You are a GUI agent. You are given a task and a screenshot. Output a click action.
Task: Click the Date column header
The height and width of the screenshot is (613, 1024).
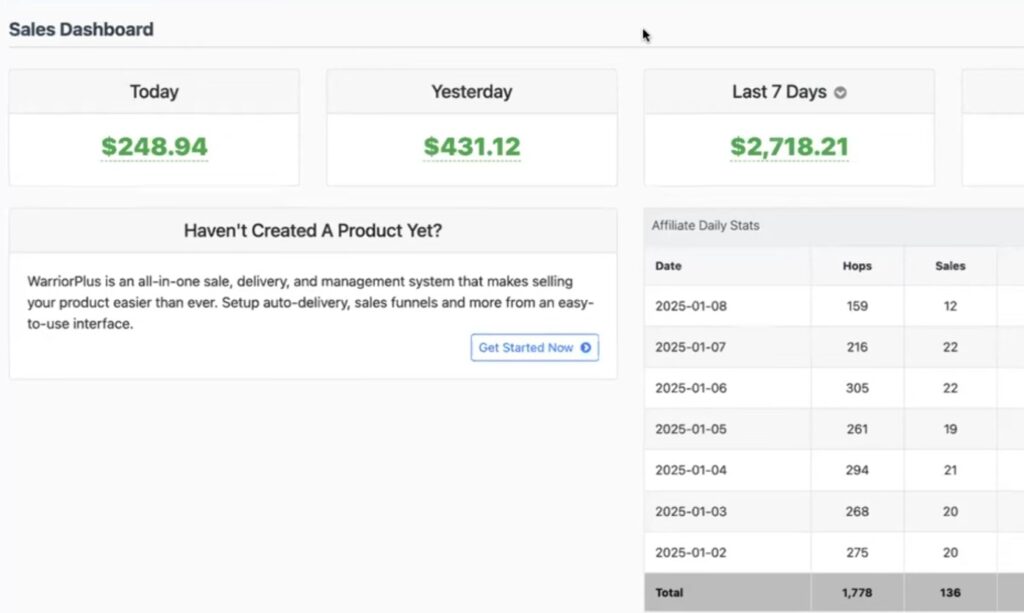(669, 266)
